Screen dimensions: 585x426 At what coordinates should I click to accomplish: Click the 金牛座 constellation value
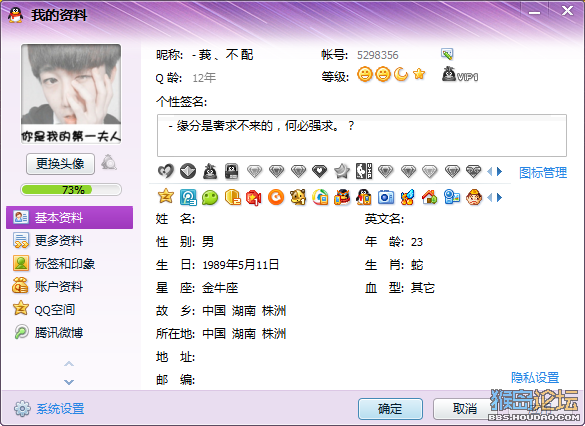click(220, 288)
